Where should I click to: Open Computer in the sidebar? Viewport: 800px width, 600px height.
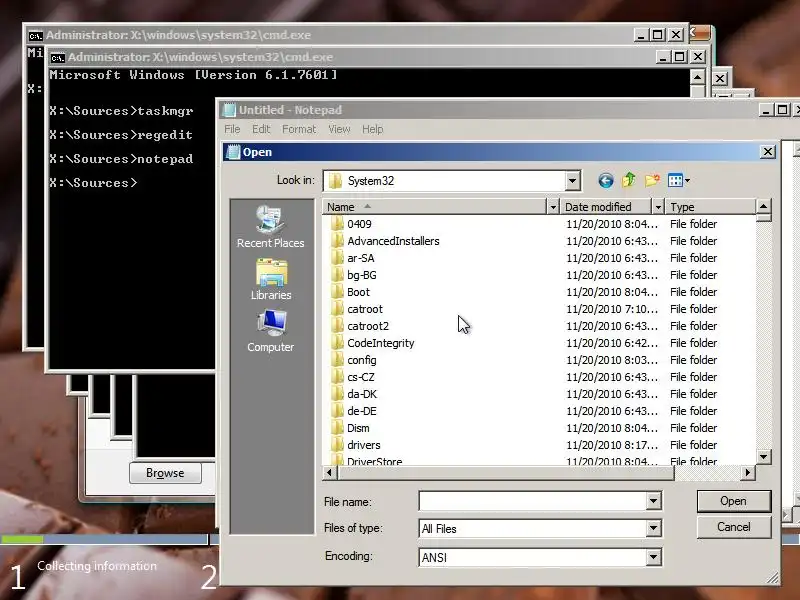click(x=270, y=331)
